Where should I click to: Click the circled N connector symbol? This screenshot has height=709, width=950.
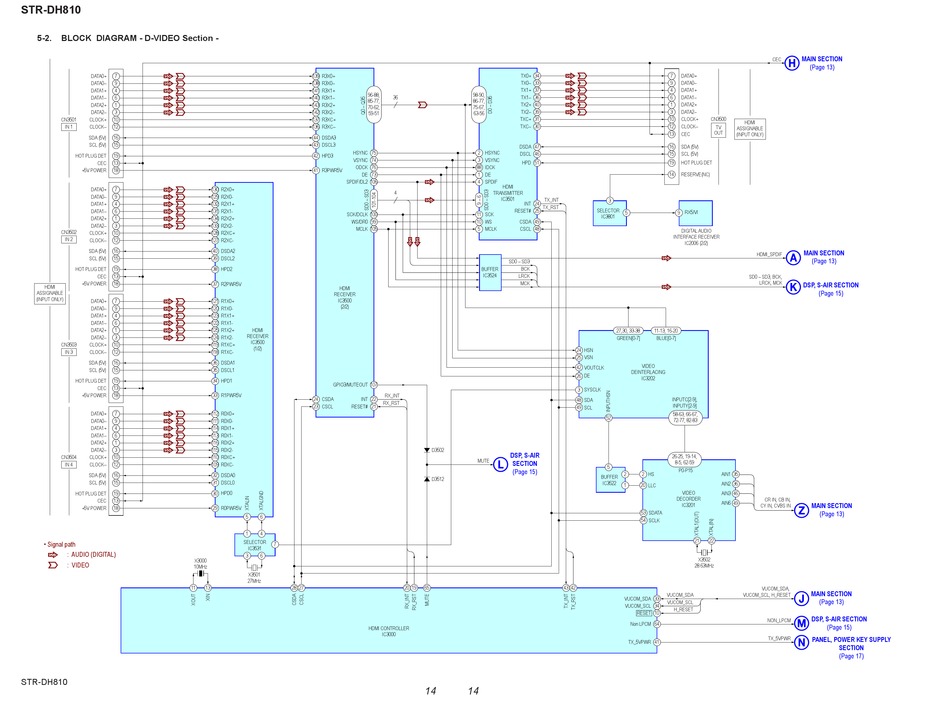coord(801,642)
